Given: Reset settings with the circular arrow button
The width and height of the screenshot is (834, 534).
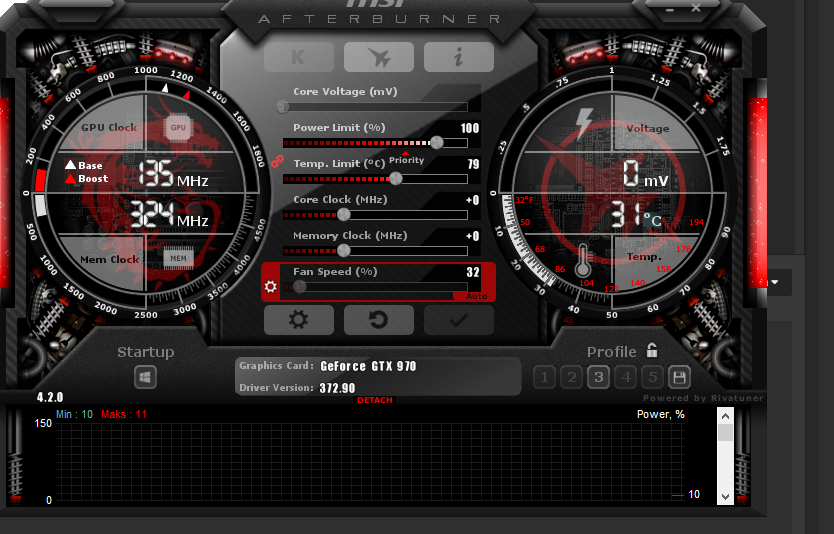Looking at the screenshot, I should pyautogui.click(x=379, y=320).
